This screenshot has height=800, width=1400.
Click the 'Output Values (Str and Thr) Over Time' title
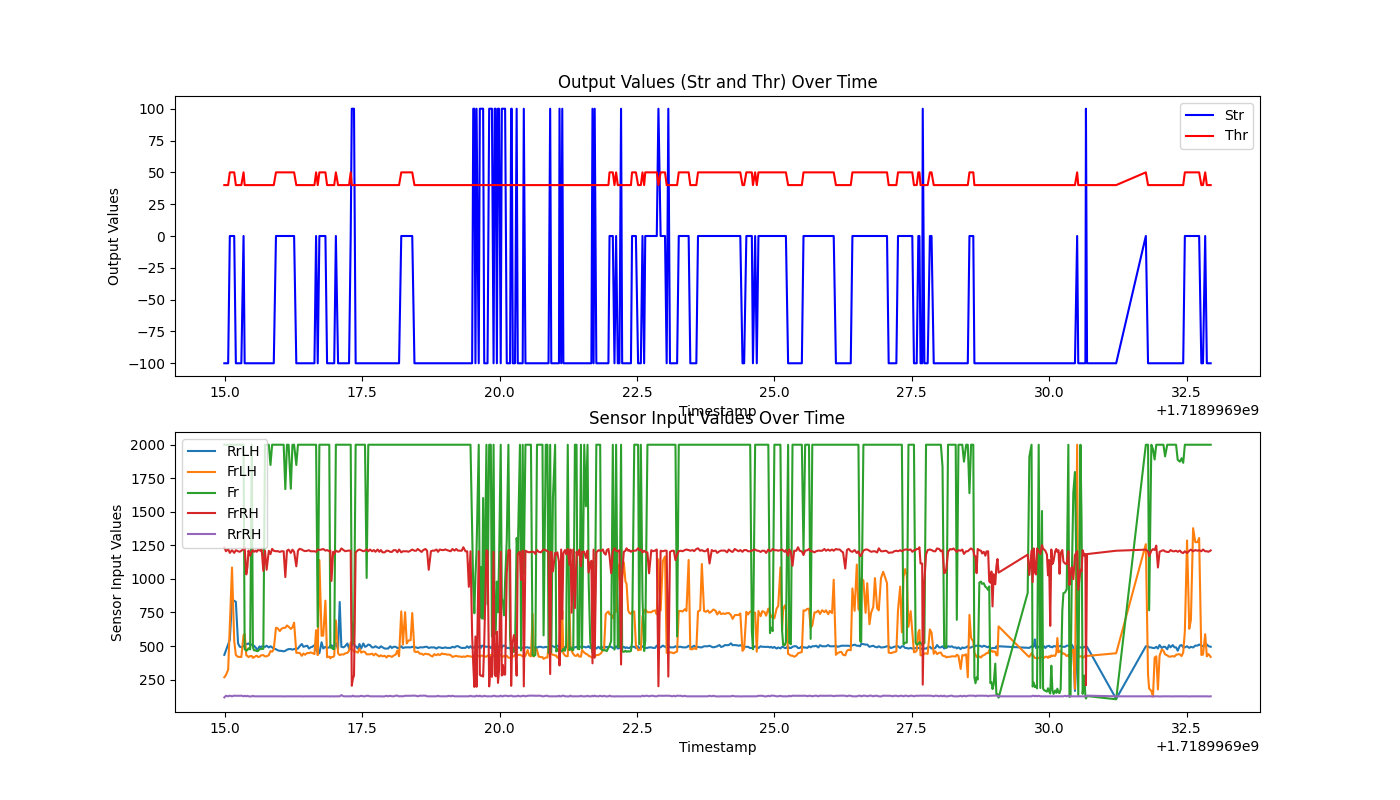pyautogui.click(x=717, y=82)
